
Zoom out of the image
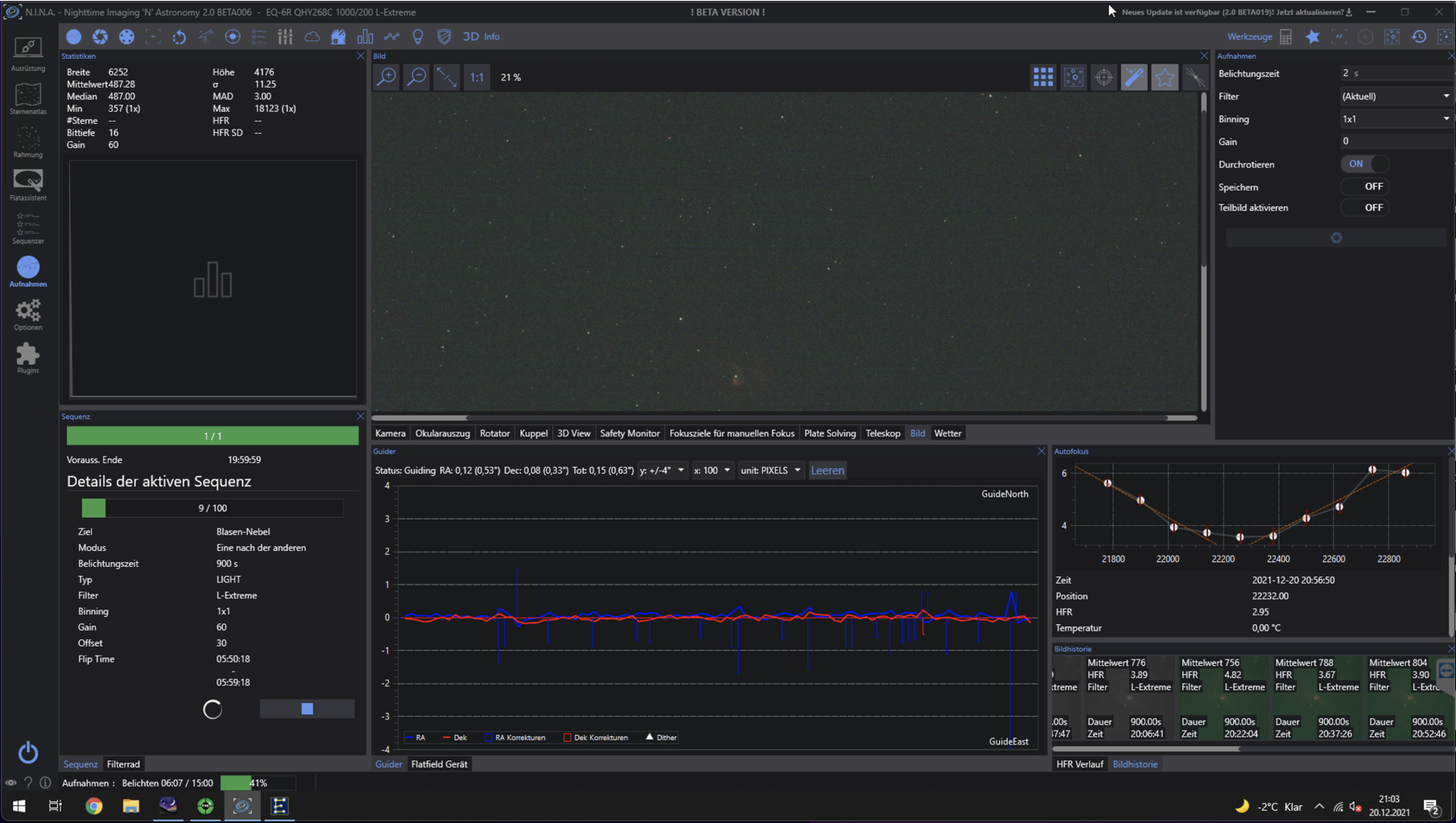point(417,77)
